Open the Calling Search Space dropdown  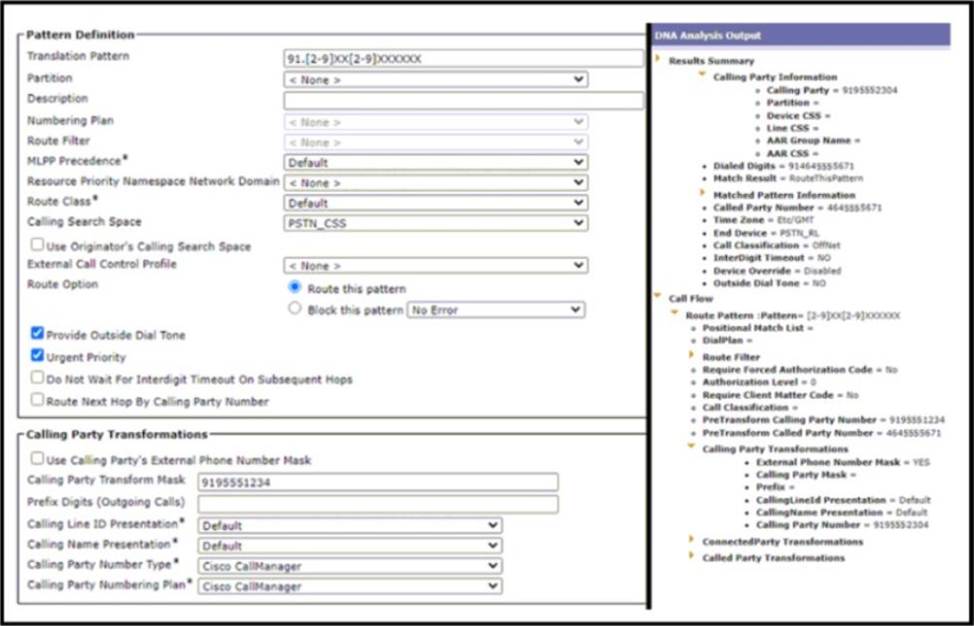pos(435,222)
